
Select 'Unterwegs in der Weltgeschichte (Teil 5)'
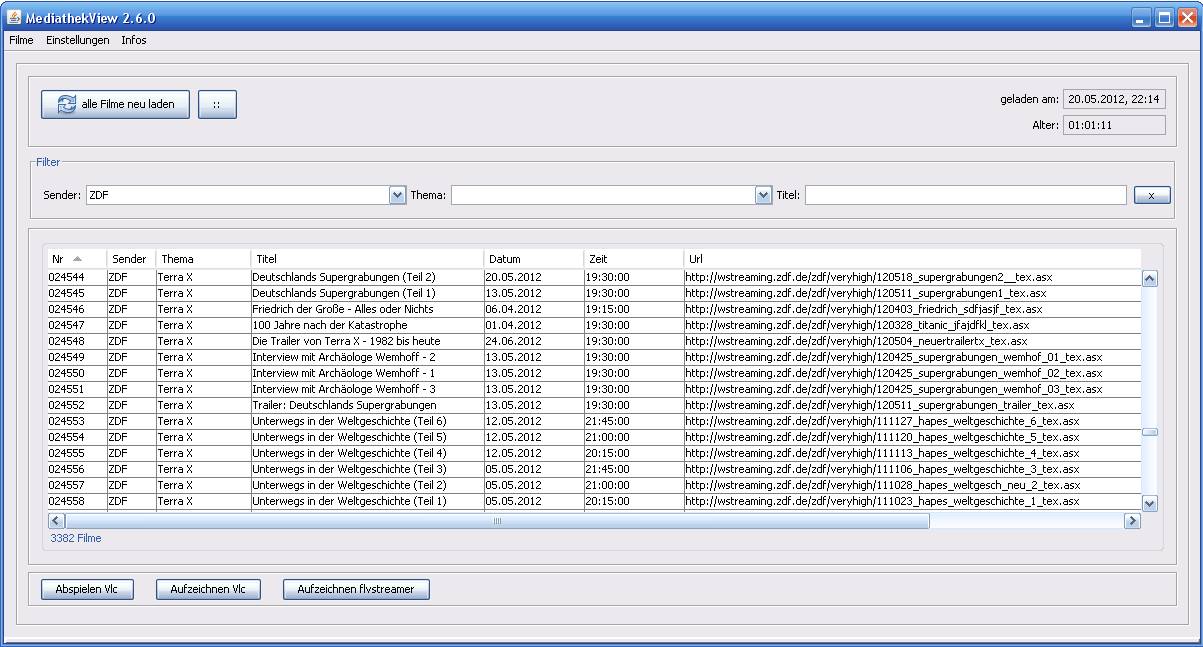tap(594, 437)
